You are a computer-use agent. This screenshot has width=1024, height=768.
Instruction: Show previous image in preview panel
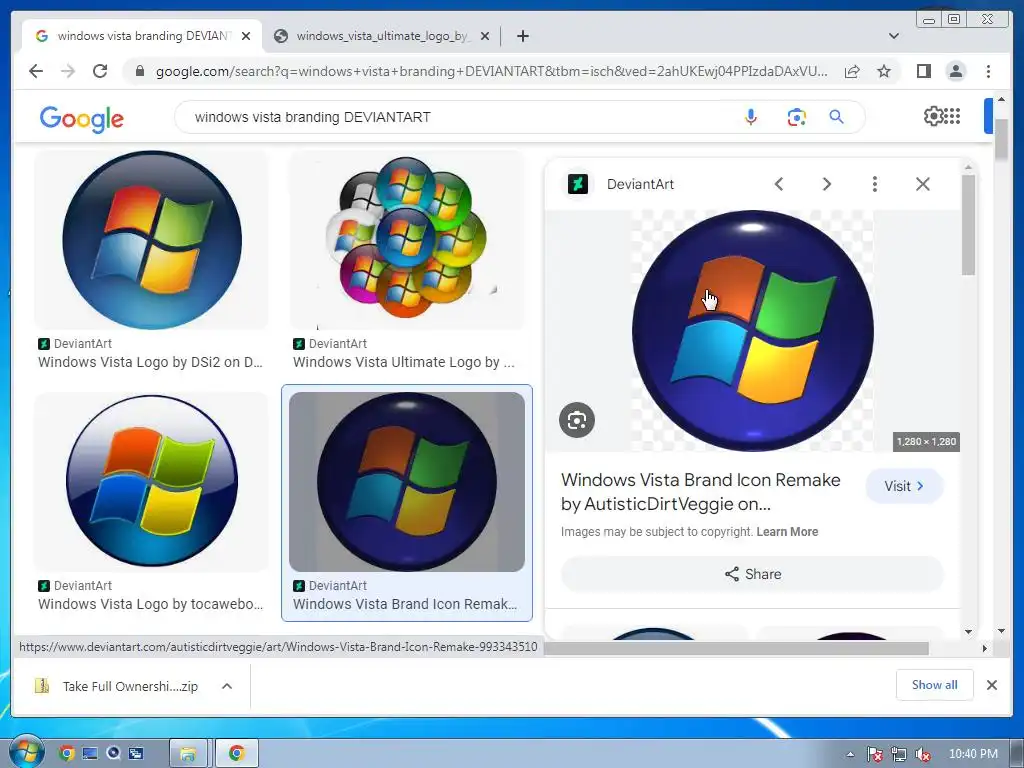(778, 184)
